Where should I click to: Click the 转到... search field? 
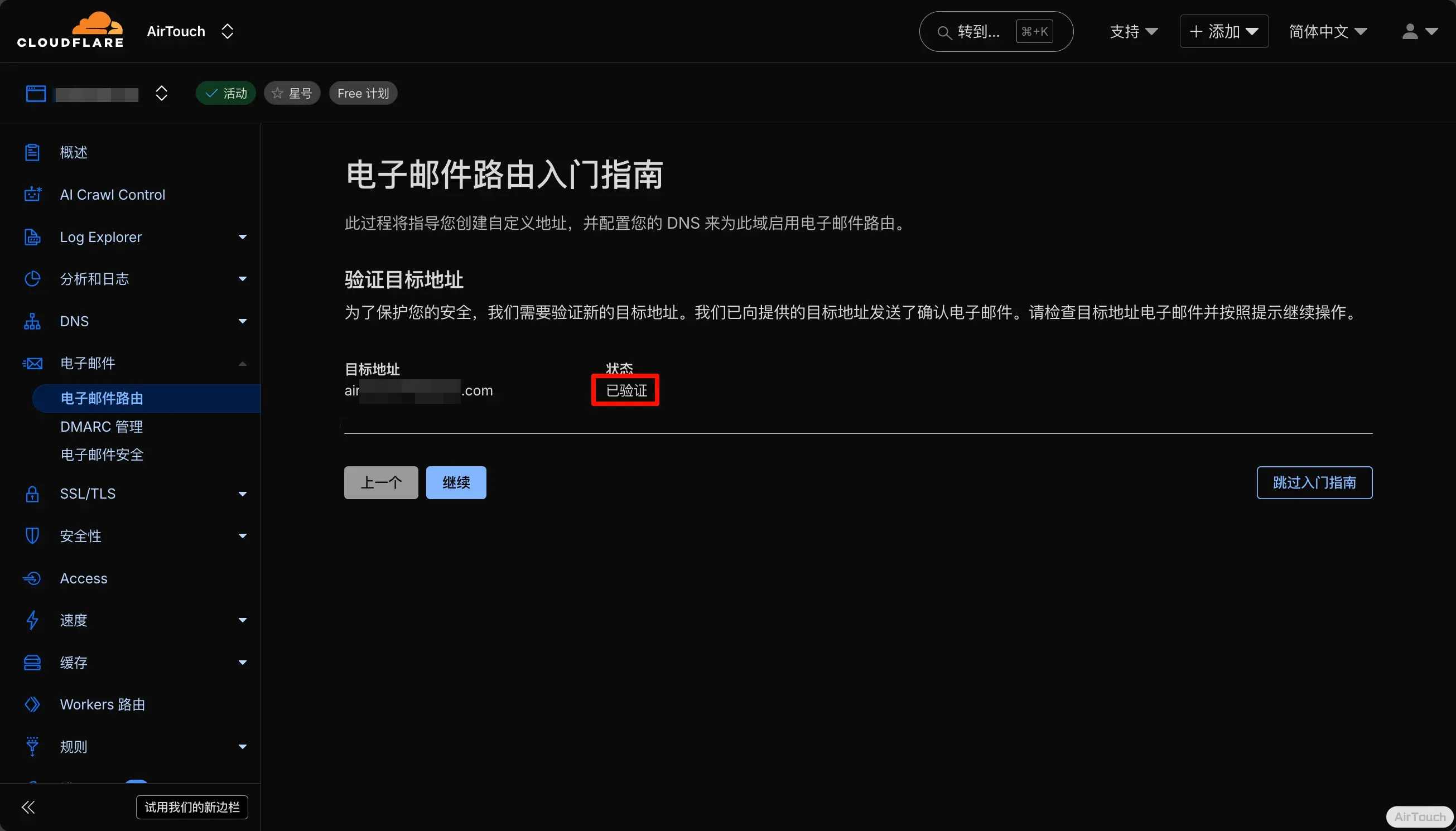click(978, 31)
